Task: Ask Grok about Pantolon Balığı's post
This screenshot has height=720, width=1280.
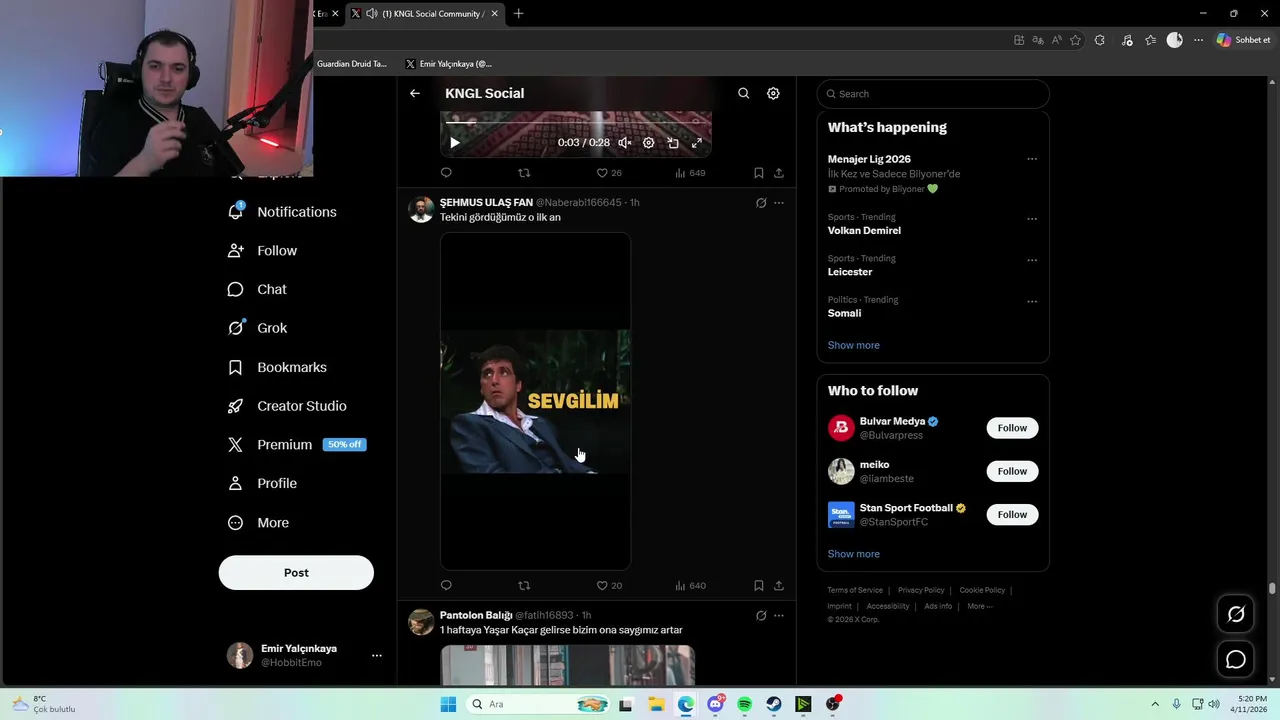Action: (x=761, y=616)
